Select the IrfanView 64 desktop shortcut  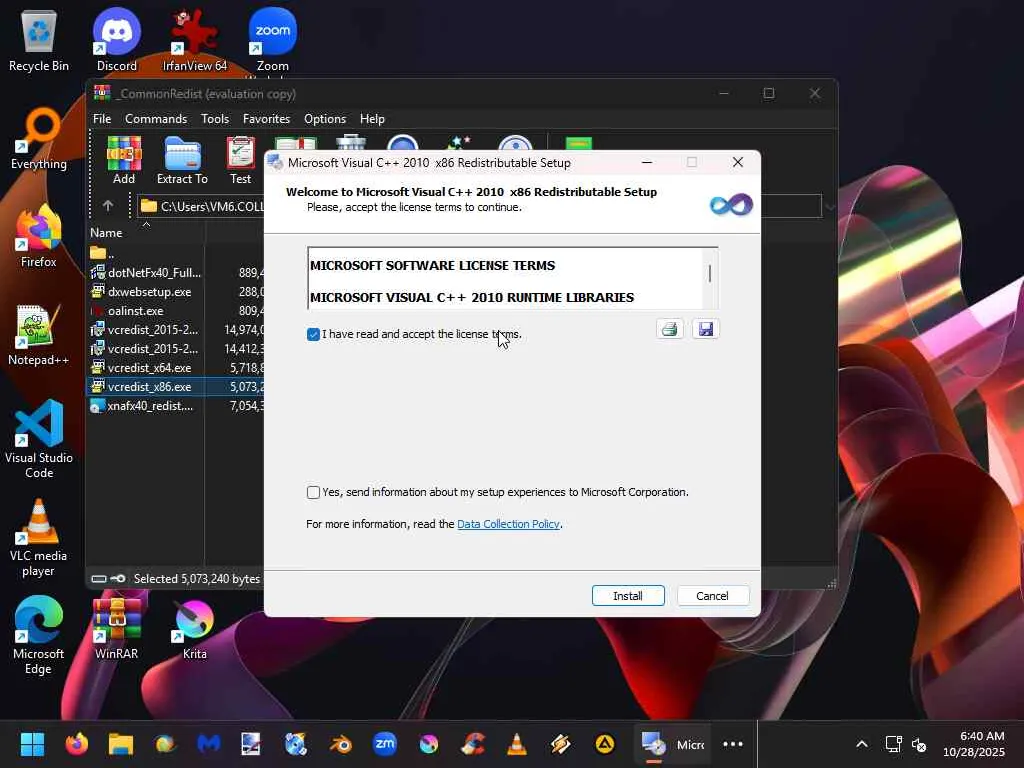(x=195, y=40)
